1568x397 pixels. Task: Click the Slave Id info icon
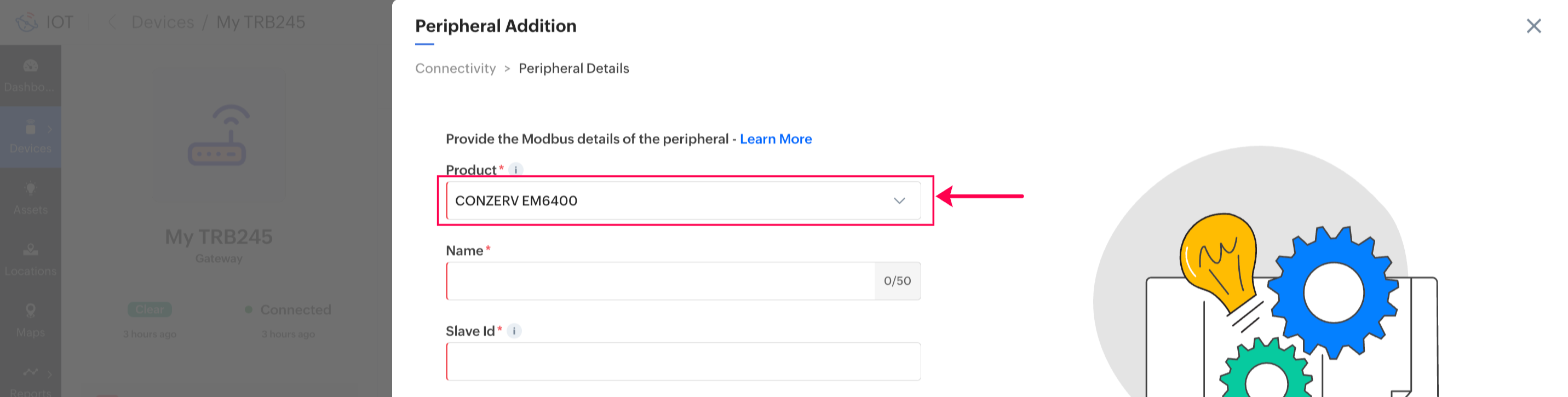514,331
